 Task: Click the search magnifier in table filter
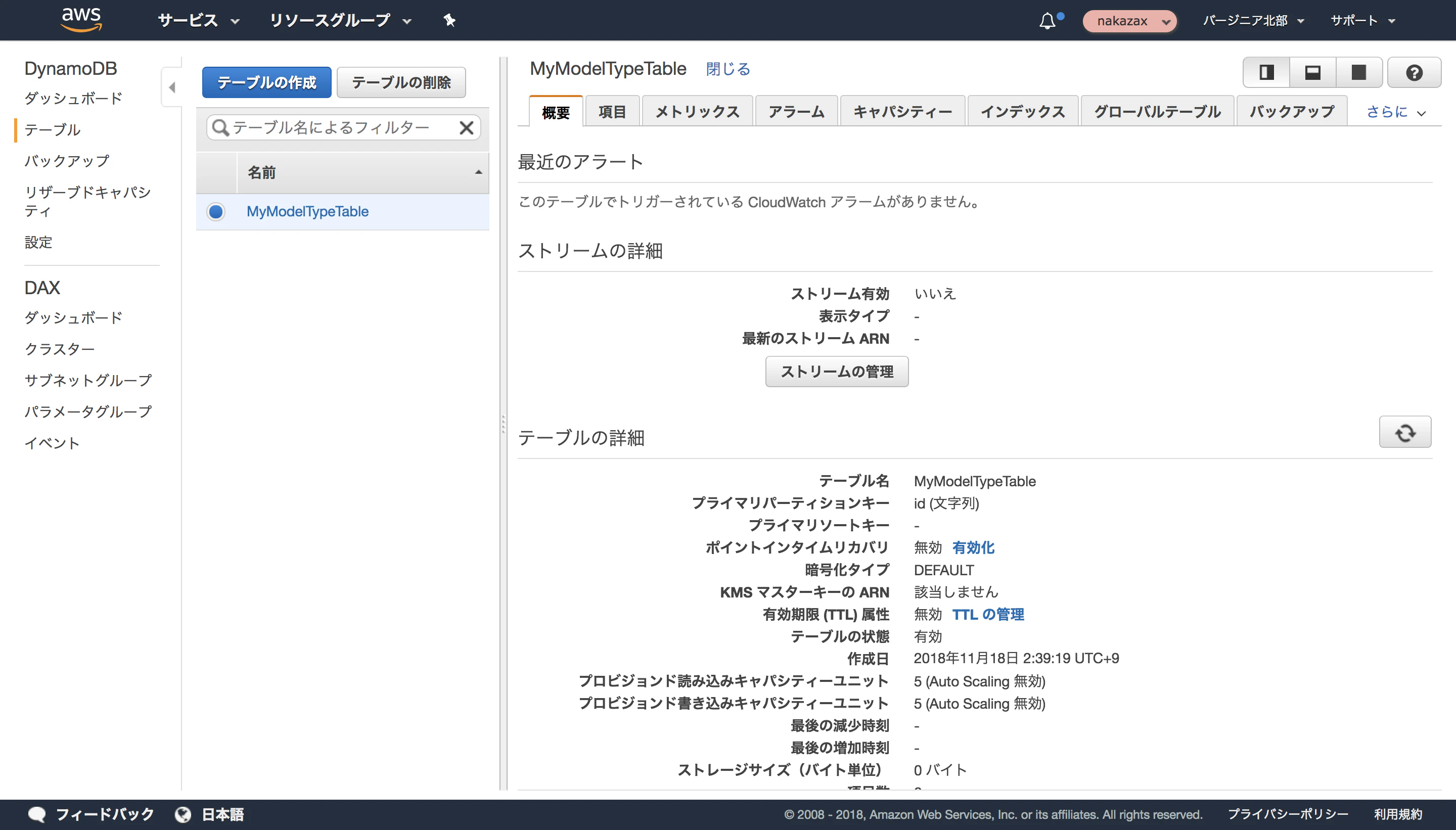[x=220, y=127]
